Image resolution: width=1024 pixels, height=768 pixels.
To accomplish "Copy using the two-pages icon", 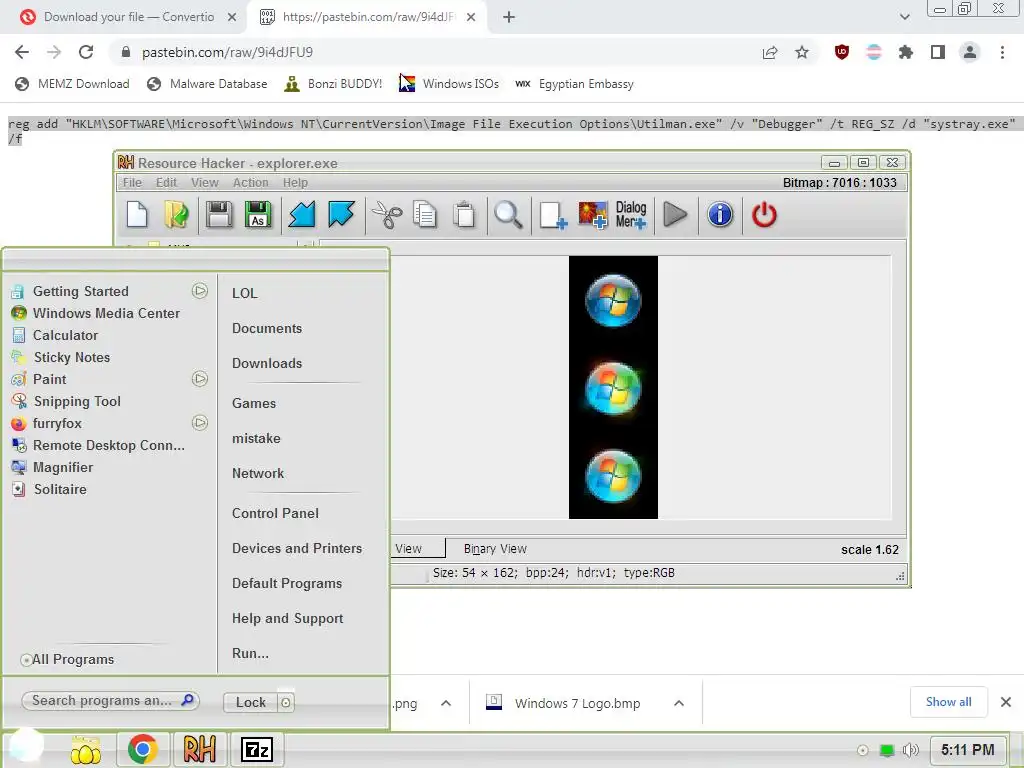I will tap(425, 215).
